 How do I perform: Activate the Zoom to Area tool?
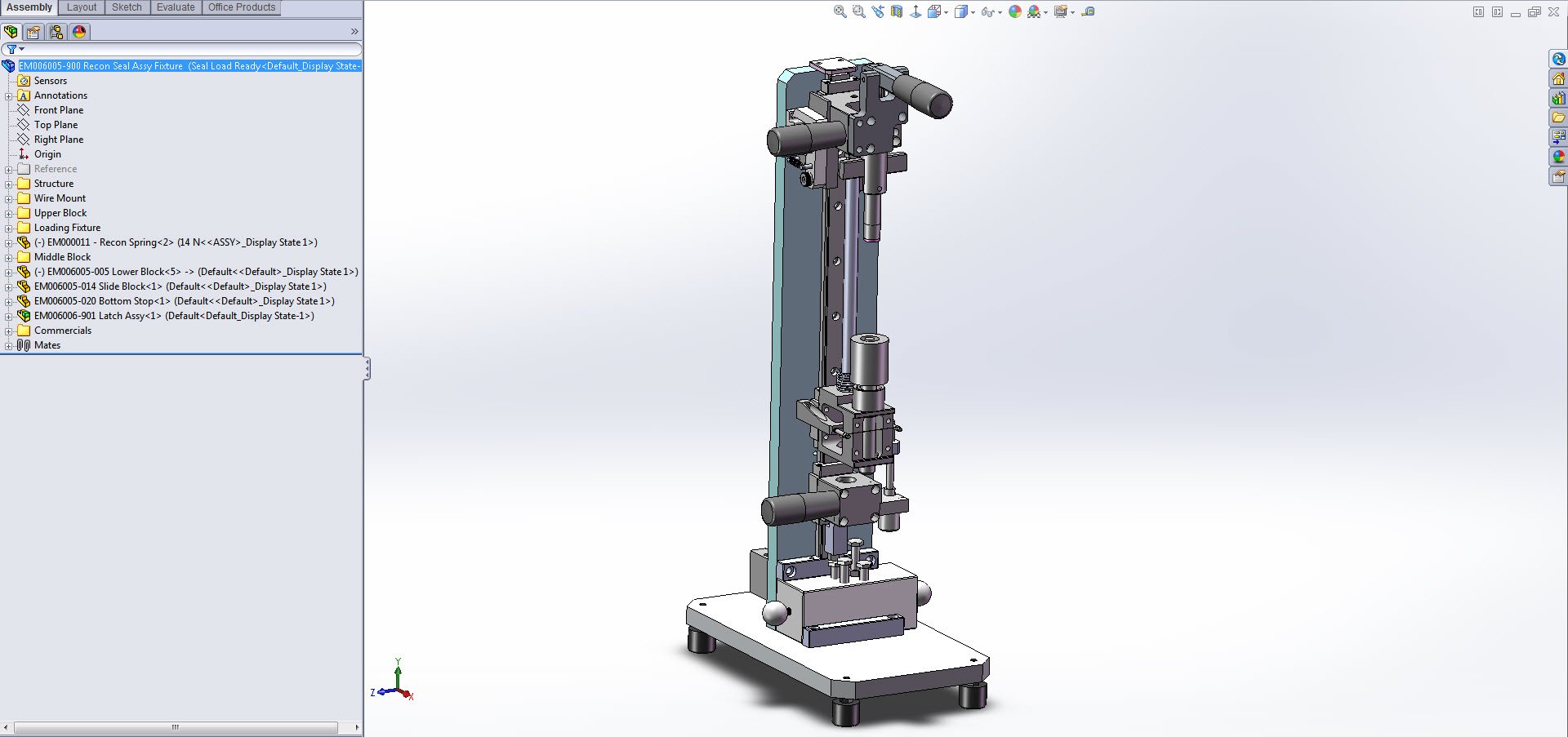point(857,11)
